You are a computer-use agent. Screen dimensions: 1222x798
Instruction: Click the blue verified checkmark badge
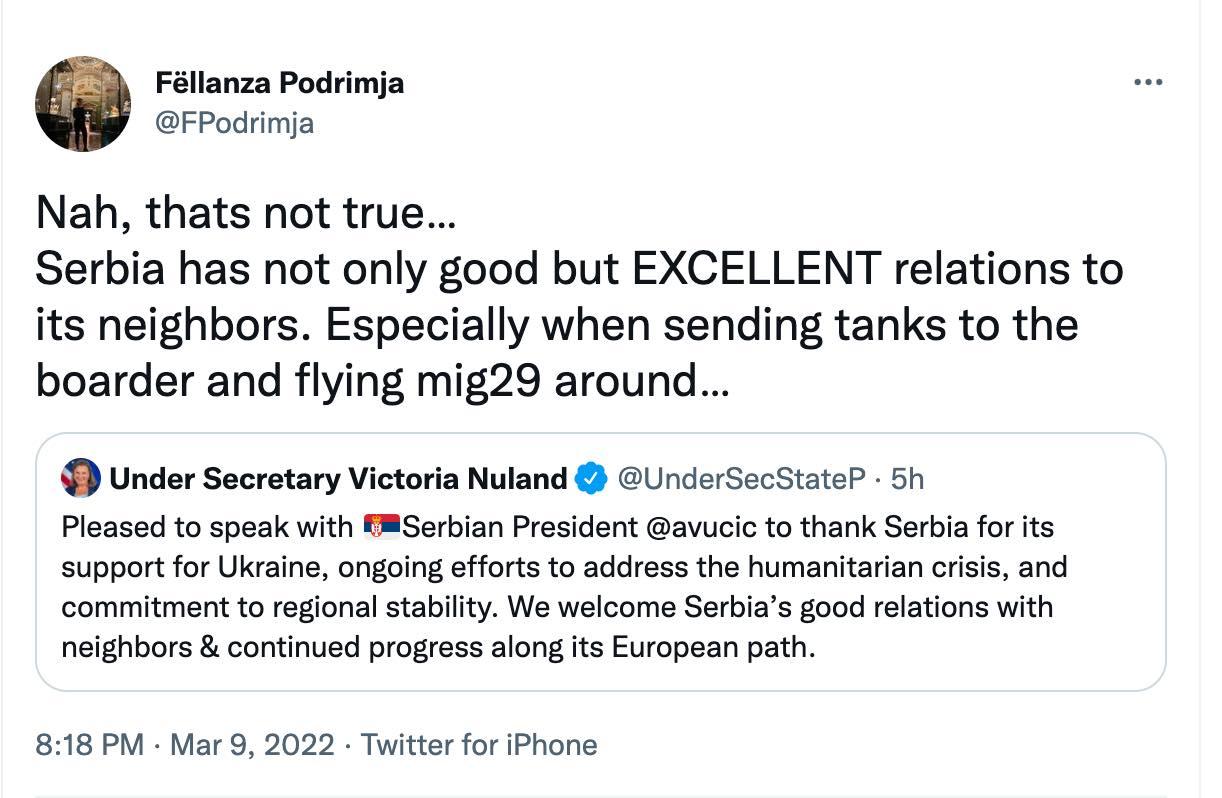(x=593, y=479)
